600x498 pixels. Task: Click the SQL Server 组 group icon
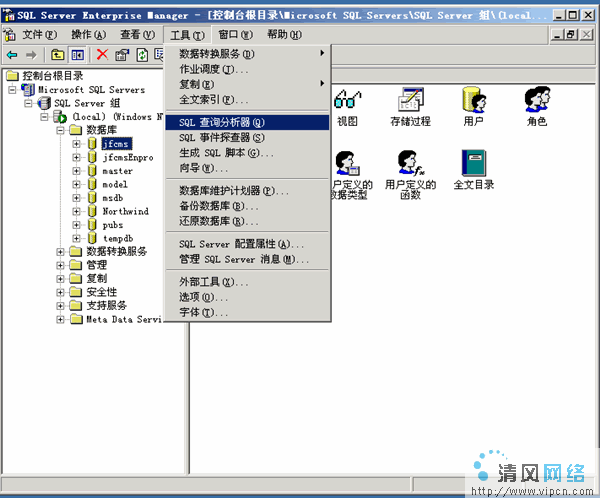point(44,103)
